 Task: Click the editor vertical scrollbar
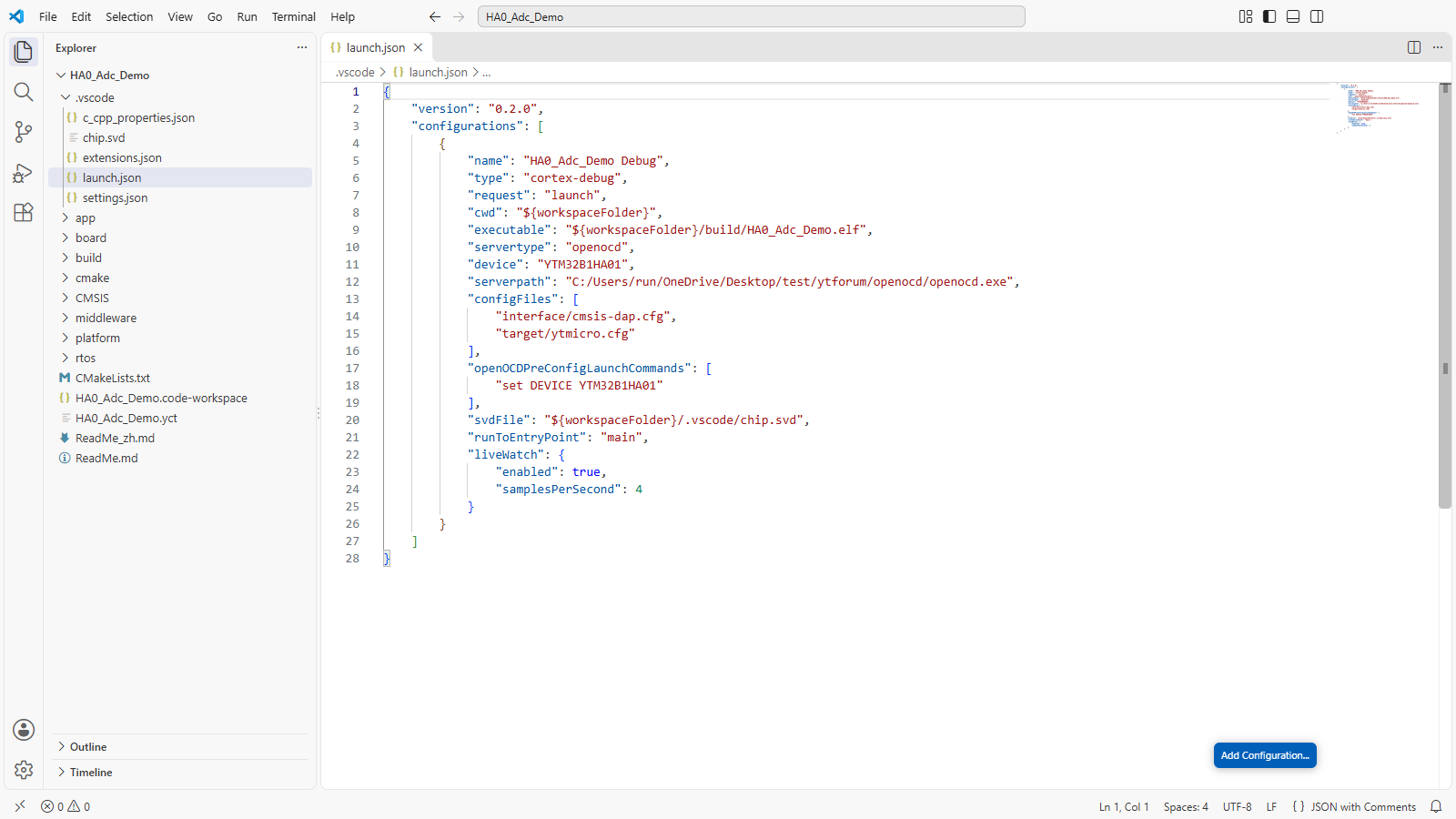1445,297
